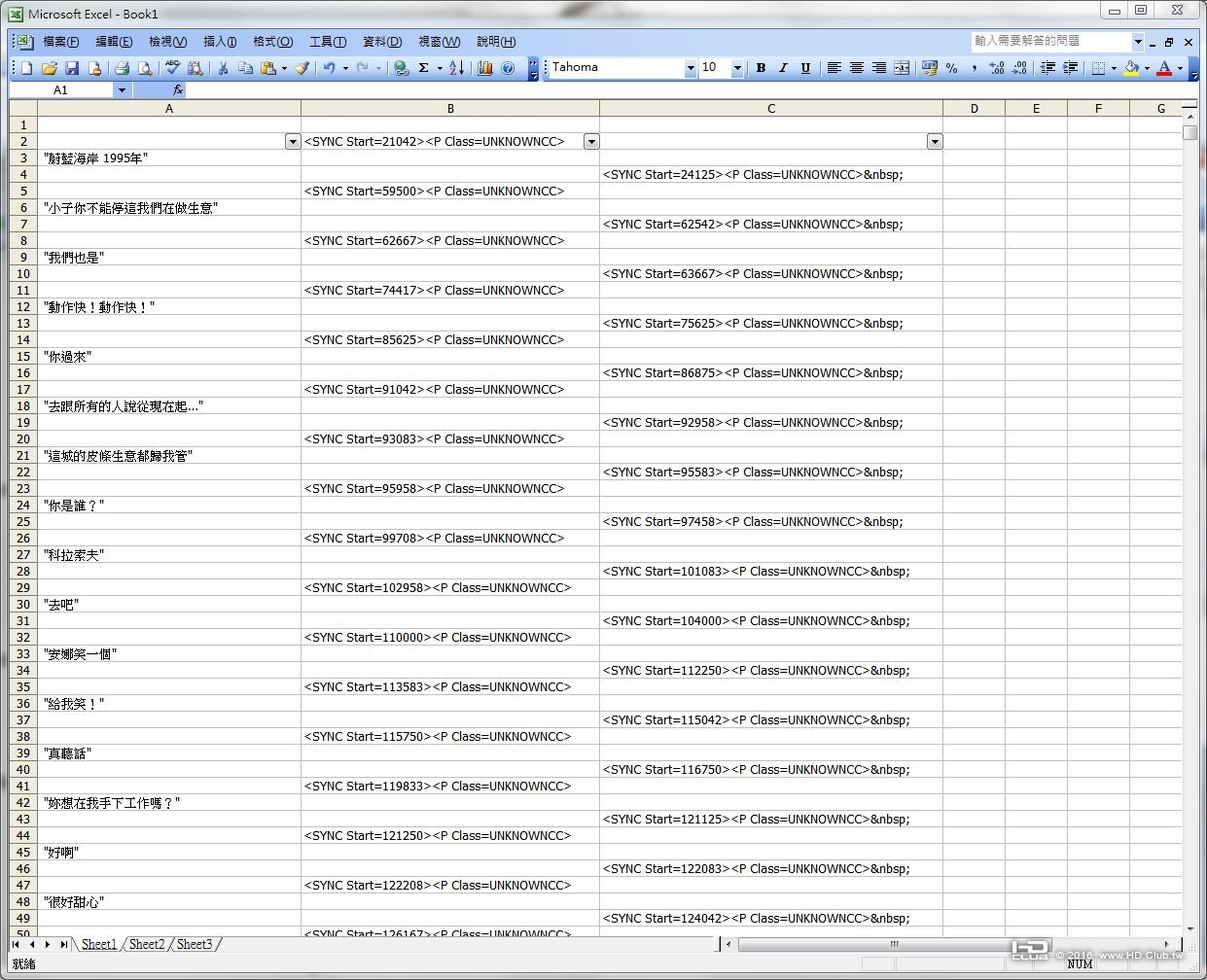Align text left in the cell
Screen dimensions: 1207x980
coord(834,68)
